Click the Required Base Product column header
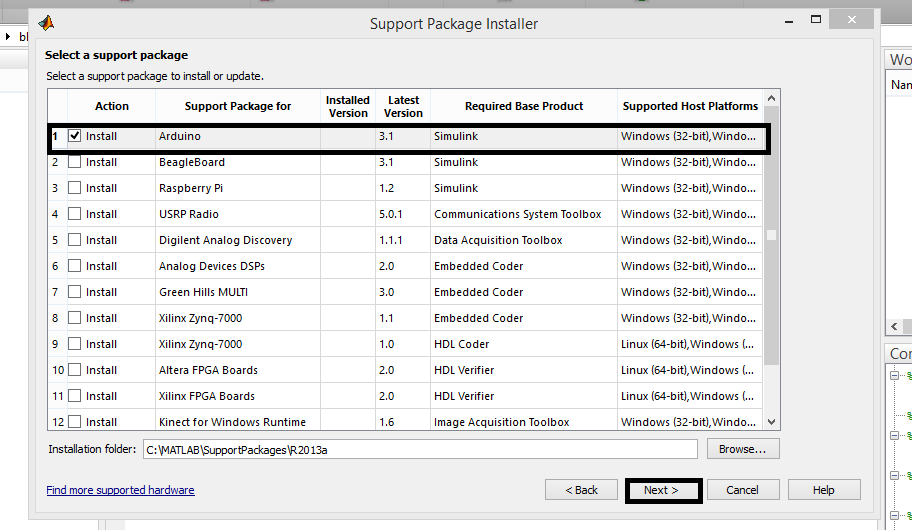This screenshot has width=912, height=530. [x=523, y=106]
